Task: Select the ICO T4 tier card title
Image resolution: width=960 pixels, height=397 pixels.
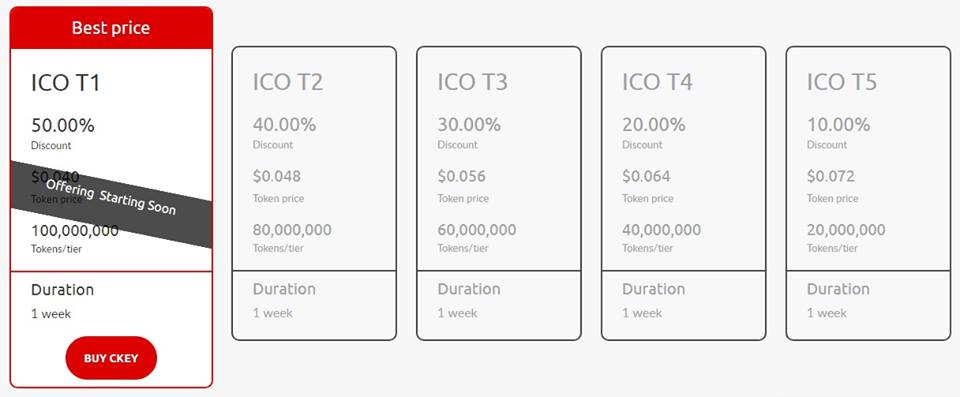Action: [x=657, y=82]
